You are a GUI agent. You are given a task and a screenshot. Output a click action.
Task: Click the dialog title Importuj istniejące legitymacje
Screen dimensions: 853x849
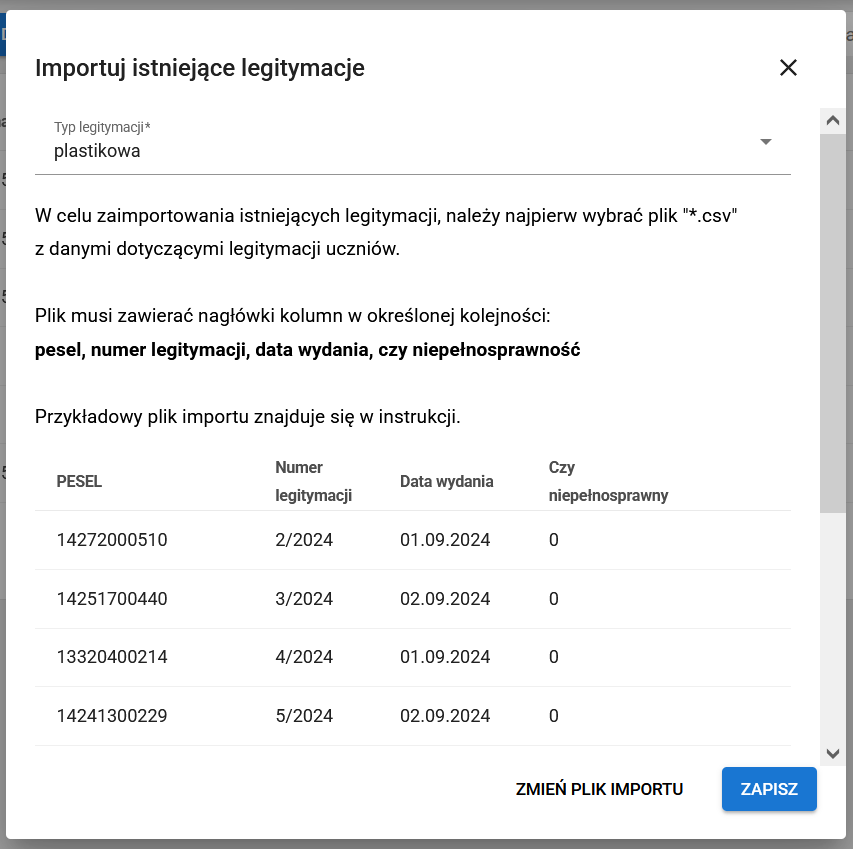click(x=200, y=68)
